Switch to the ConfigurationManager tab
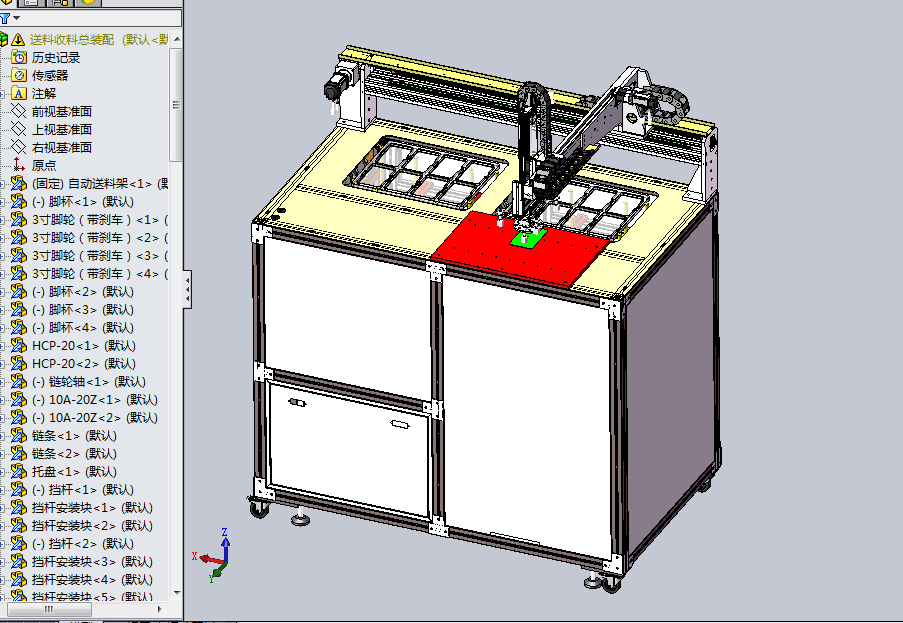Viewport: 903px width, 623px height. point(59,3)
